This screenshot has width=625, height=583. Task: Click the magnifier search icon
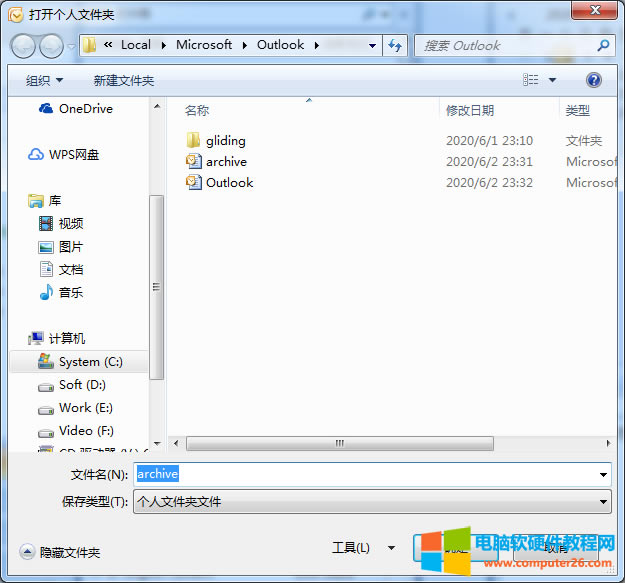pos(603,45)
